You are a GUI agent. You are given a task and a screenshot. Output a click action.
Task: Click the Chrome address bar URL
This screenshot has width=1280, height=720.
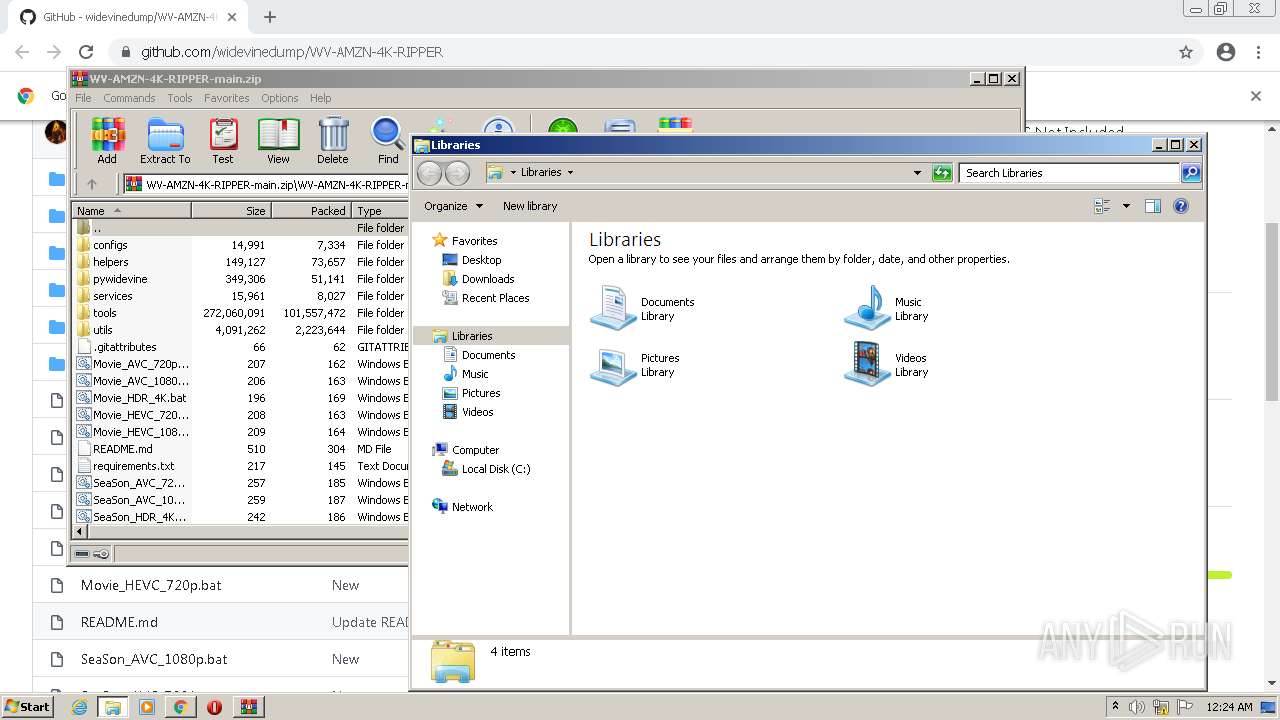coord(292,52)
